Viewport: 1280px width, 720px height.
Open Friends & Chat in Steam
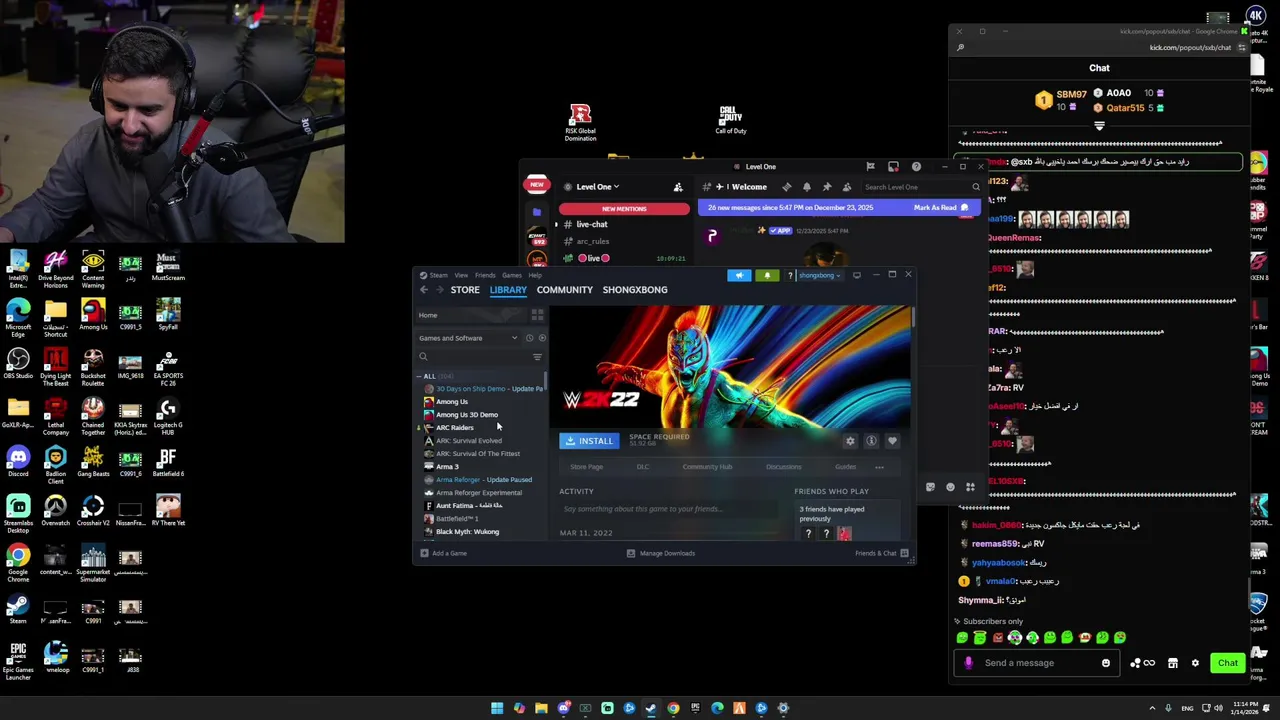[881, 553]
